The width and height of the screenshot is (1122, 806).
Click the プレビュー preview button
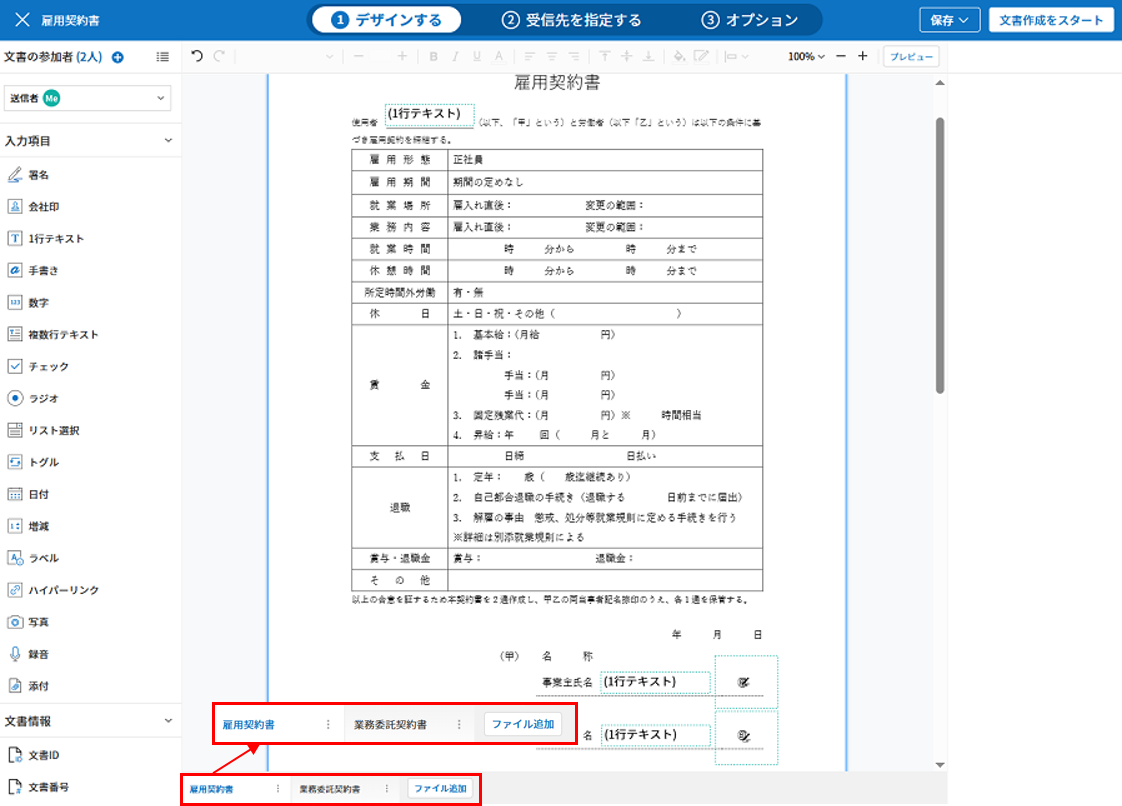pyautogui.click(x=911, y=57)
